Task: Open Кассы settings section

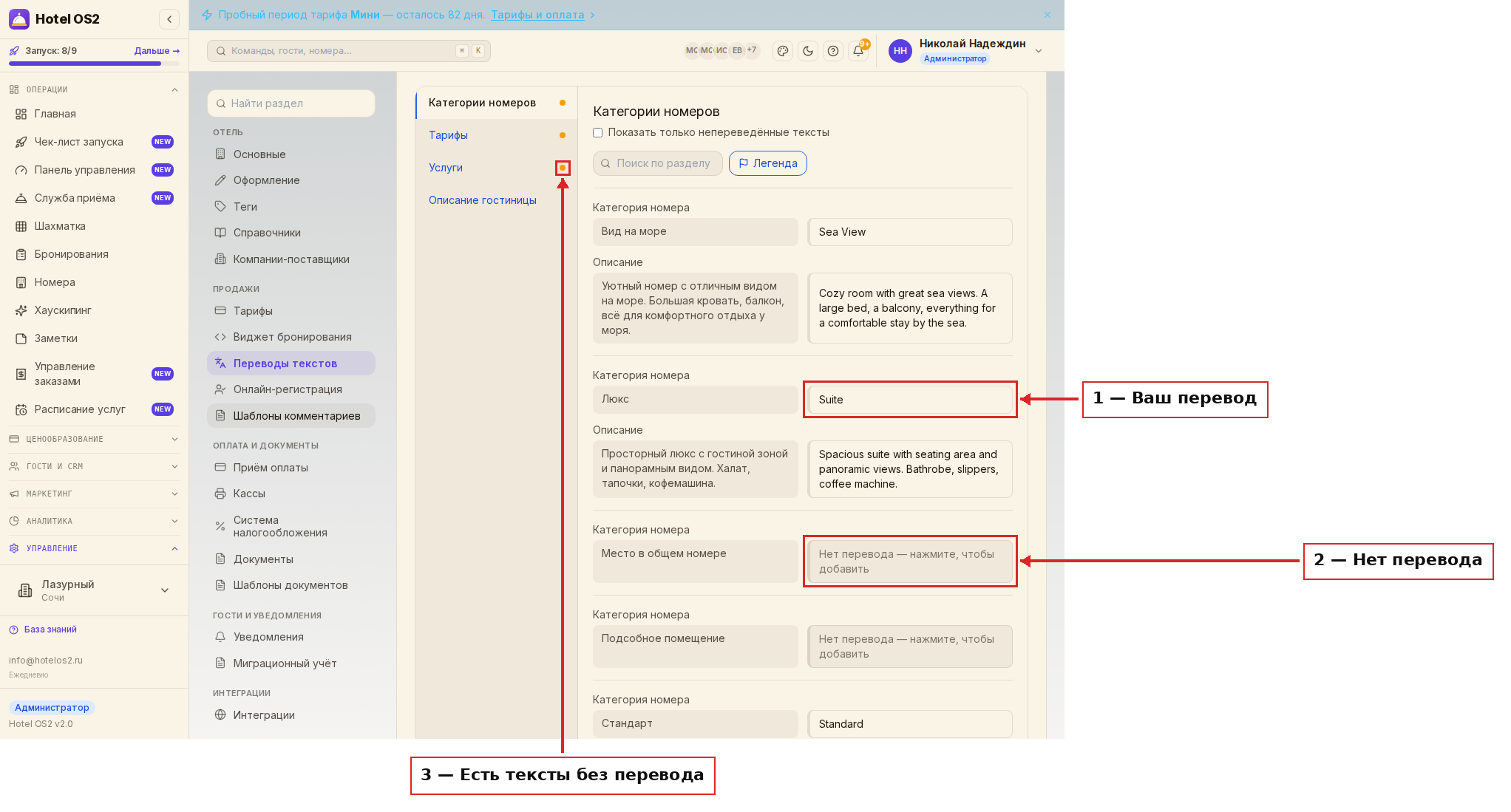Action: 291,494
